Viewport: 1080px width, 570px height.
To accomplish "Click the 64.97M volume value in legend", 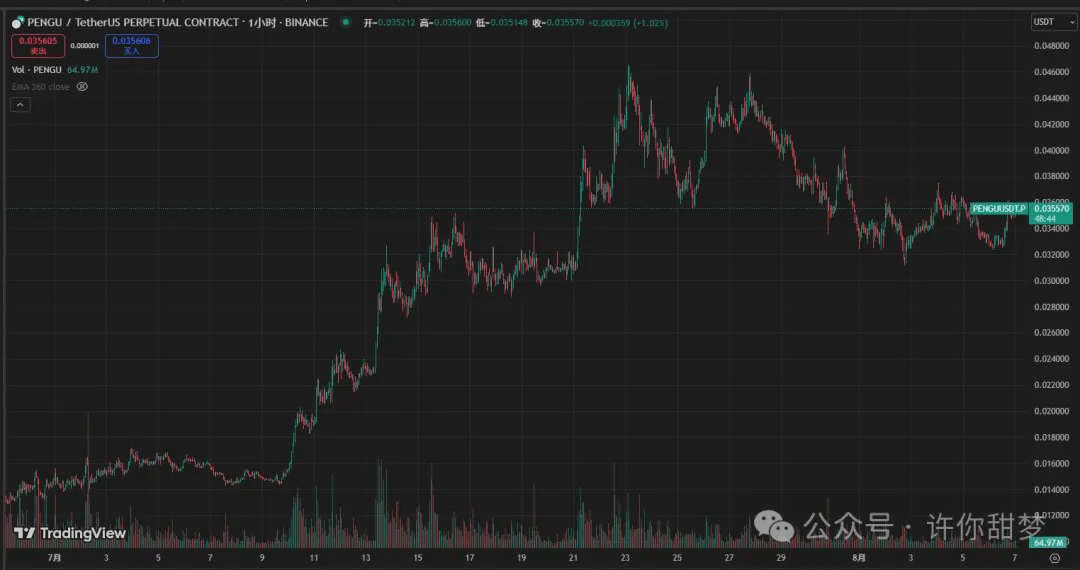I will [x=83, y=70].
